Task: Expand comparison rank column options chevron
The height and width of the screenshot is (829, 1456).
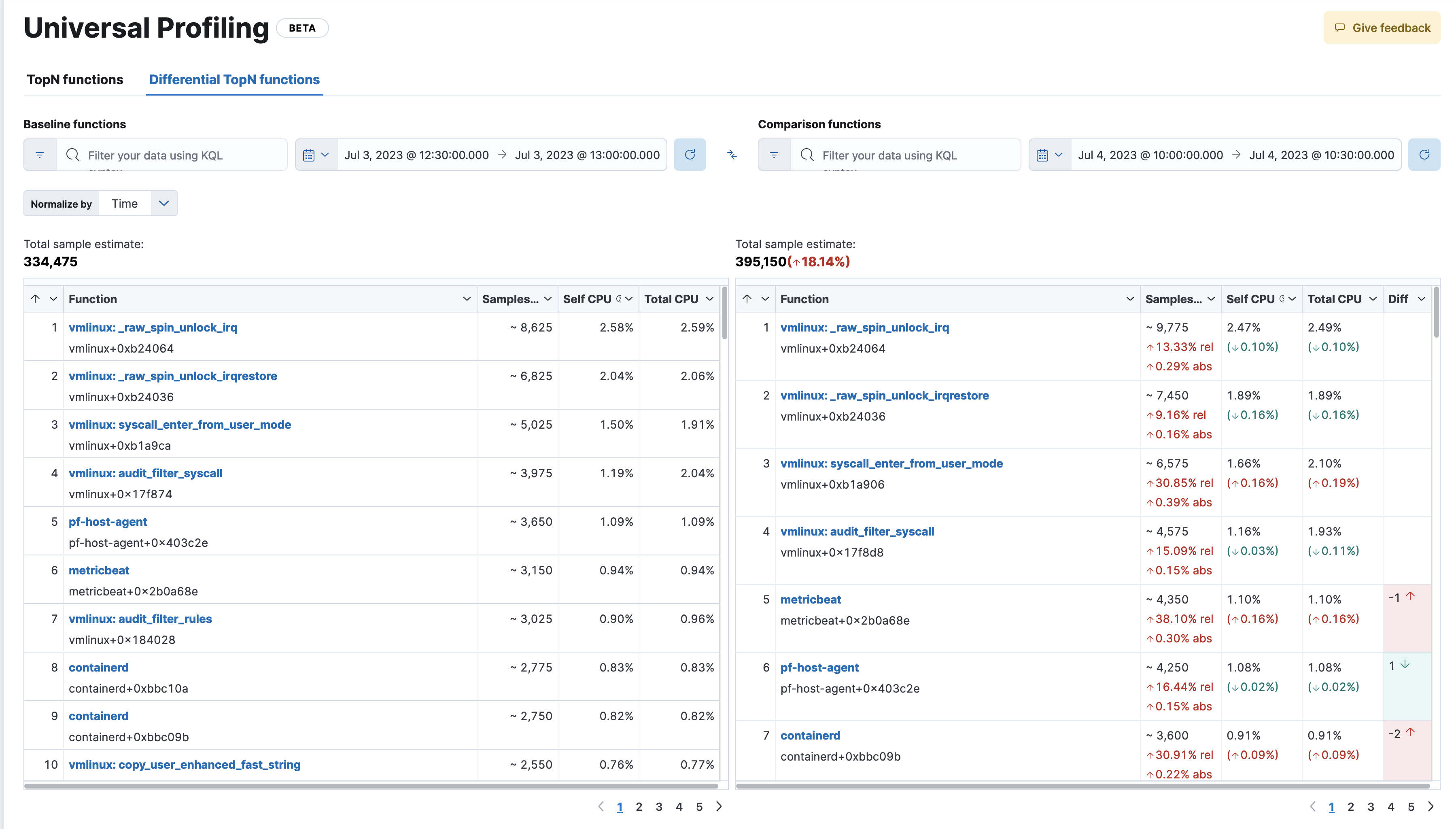Action: tap(765, 299)
